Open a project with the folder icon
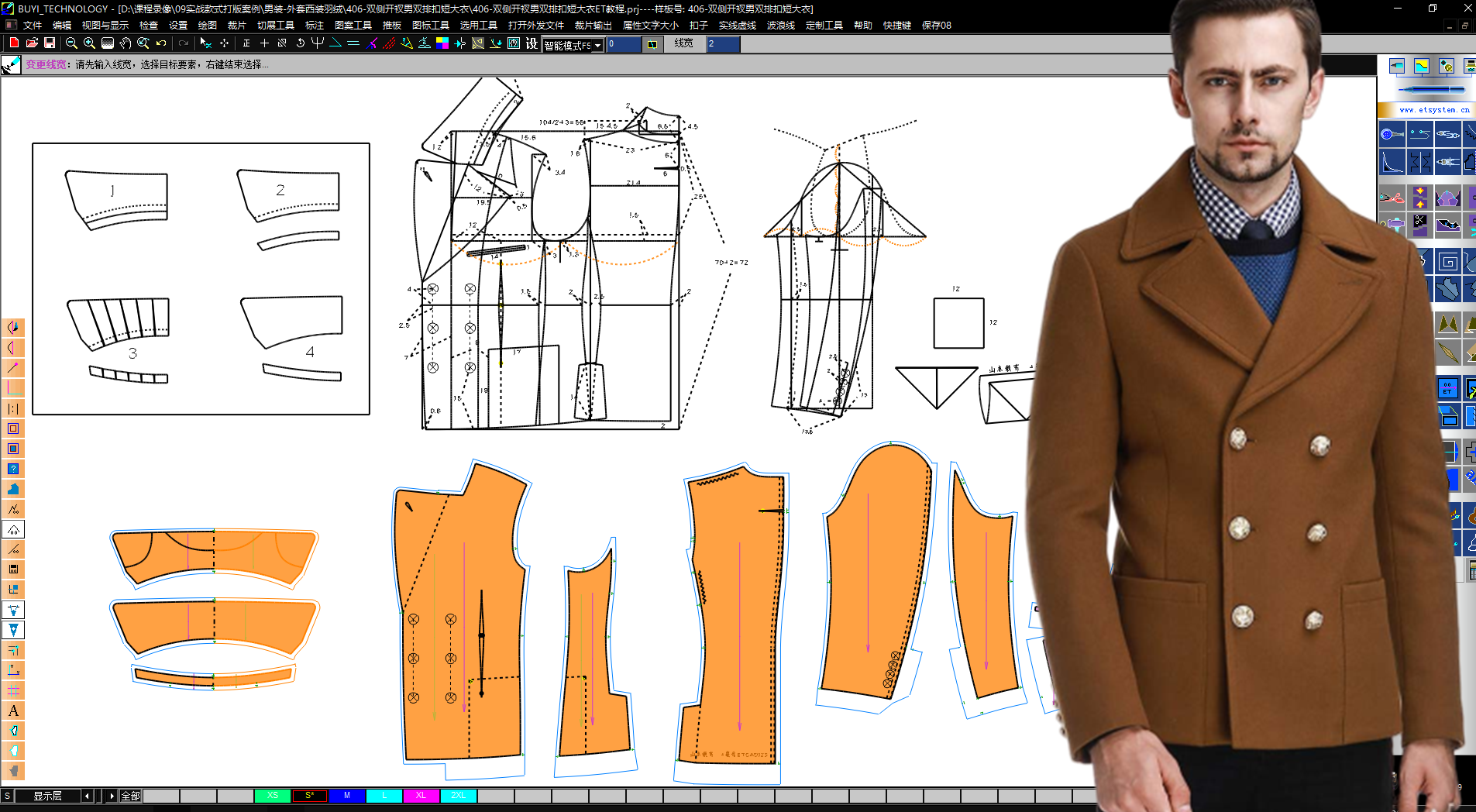Viewport: 1476px width, 812px height. coord(32,43)
